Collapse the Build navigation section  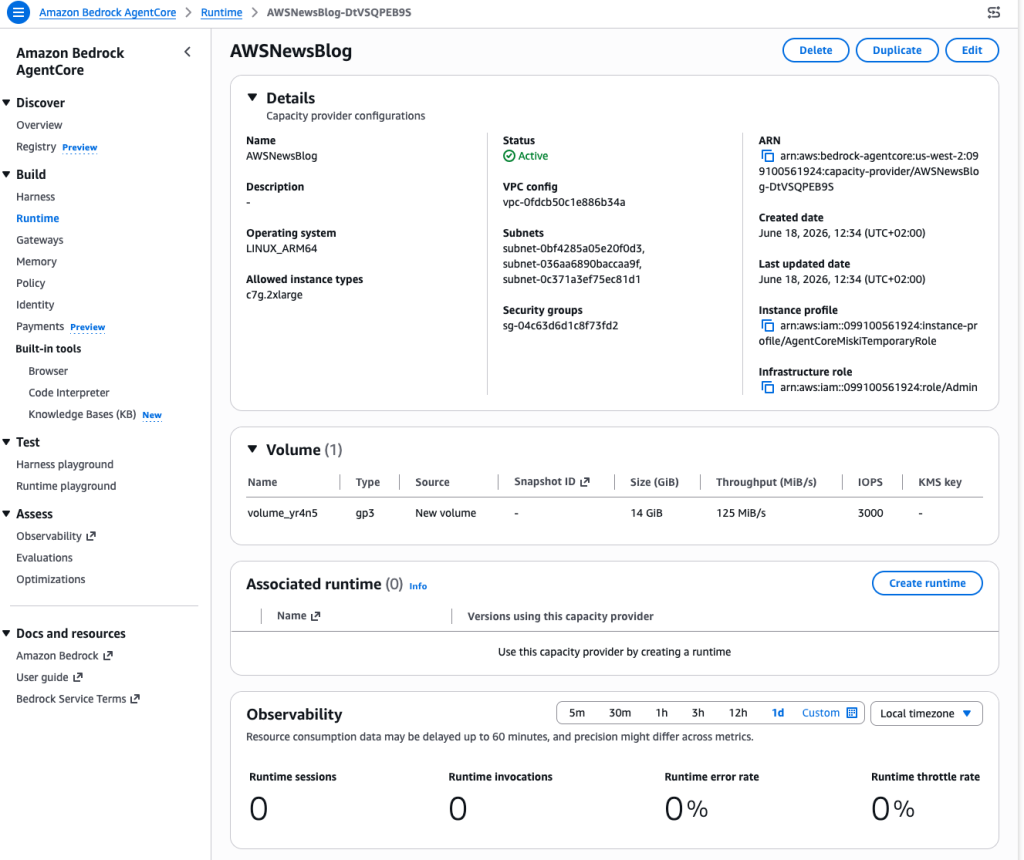[x=7, y=174]
